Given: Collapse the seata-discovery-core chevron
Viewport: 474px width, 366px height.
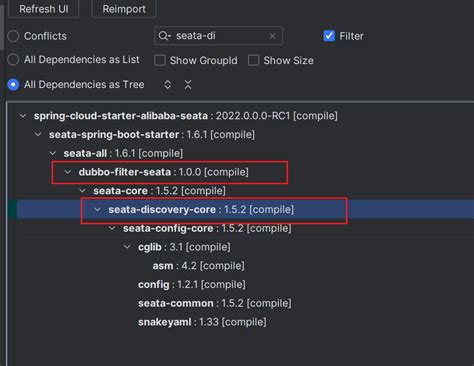Looking at the screenshot, I should pos(97,209).
